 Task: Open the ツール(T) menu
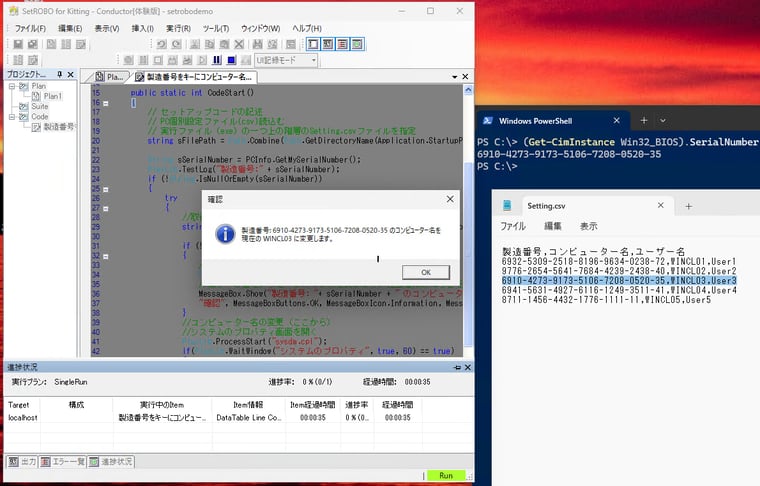click(x=216, y=29)
